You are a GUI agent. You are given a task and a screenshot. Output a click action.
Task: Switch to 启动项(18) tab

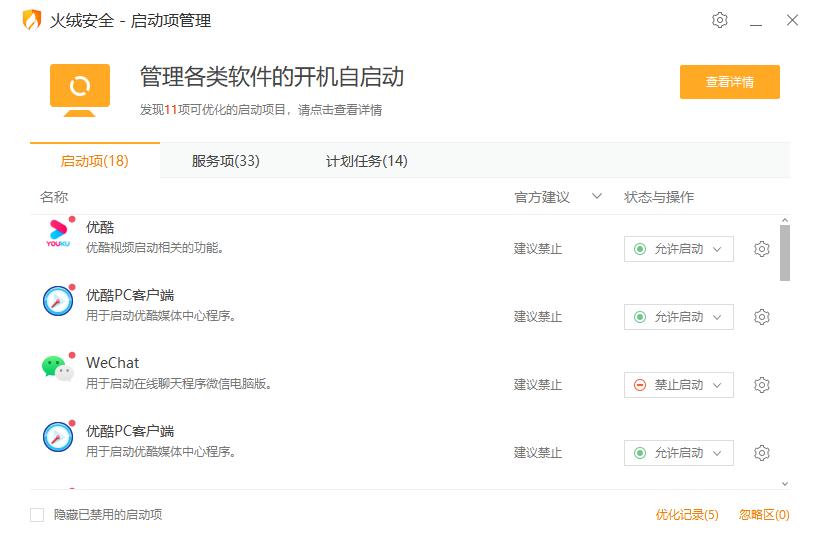click(x=95, y=160)
